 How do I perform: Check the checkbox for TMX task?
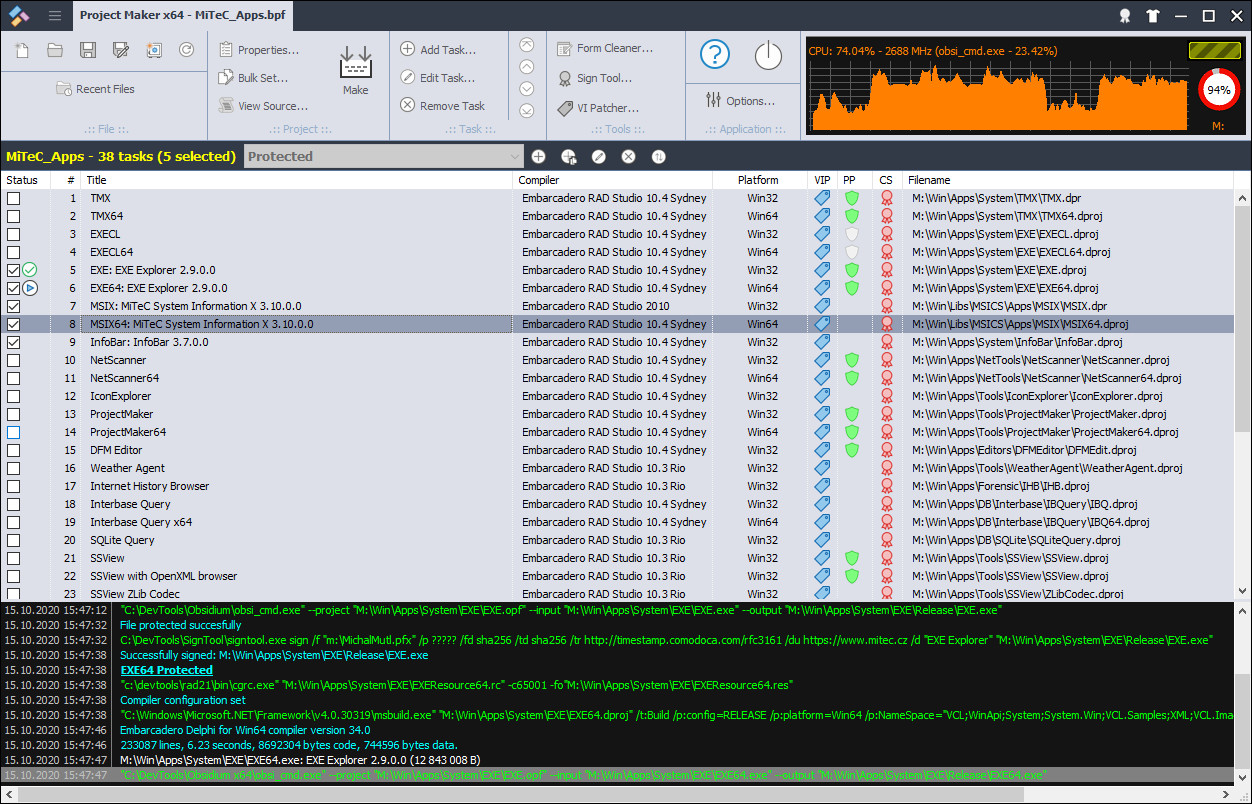pyautogui.click(x=14, y=198)
